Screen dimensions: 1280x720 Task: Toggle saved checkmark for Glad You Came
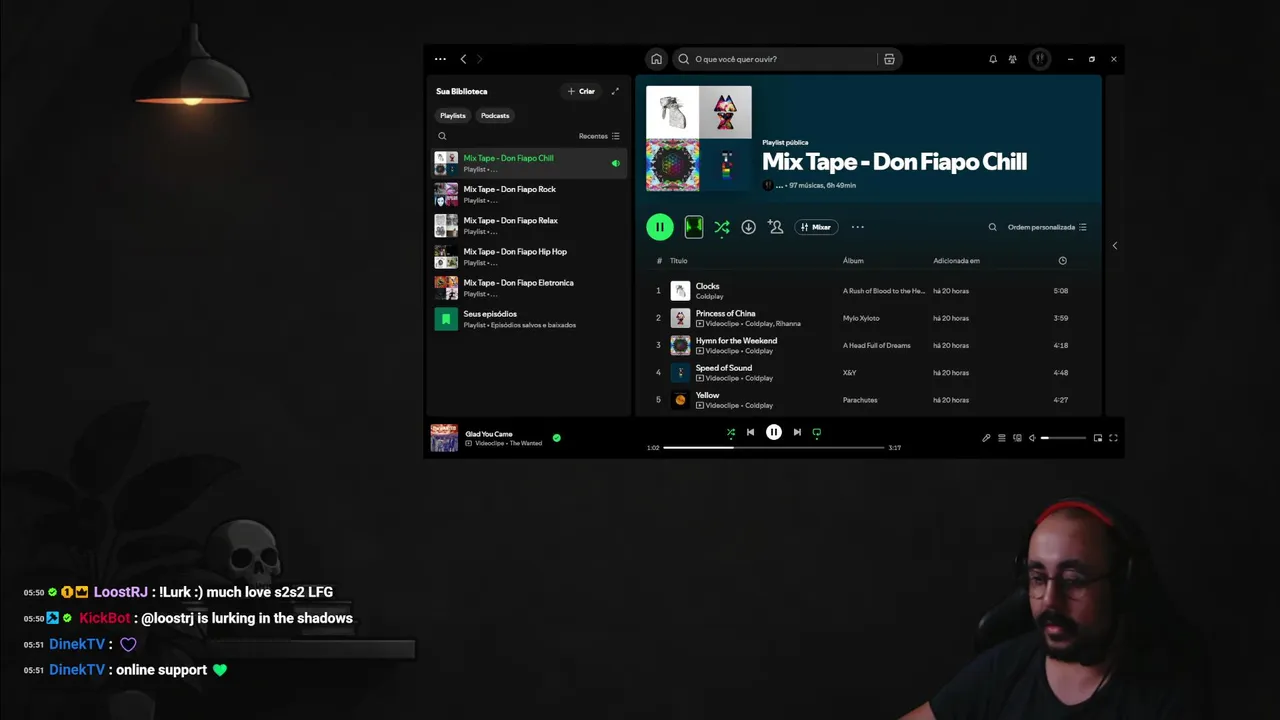click(x=557, y=438)
